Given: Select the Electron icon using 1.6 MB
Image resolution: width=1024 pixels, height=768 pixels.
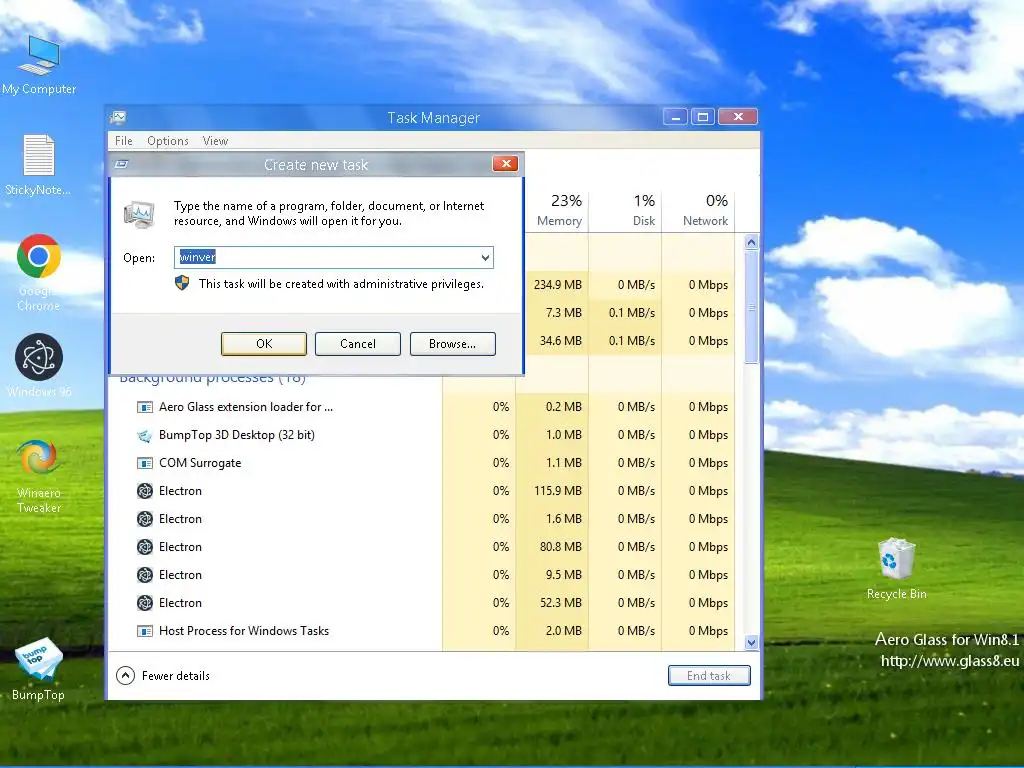Looking at the screenshot, I should pos(144,519).
